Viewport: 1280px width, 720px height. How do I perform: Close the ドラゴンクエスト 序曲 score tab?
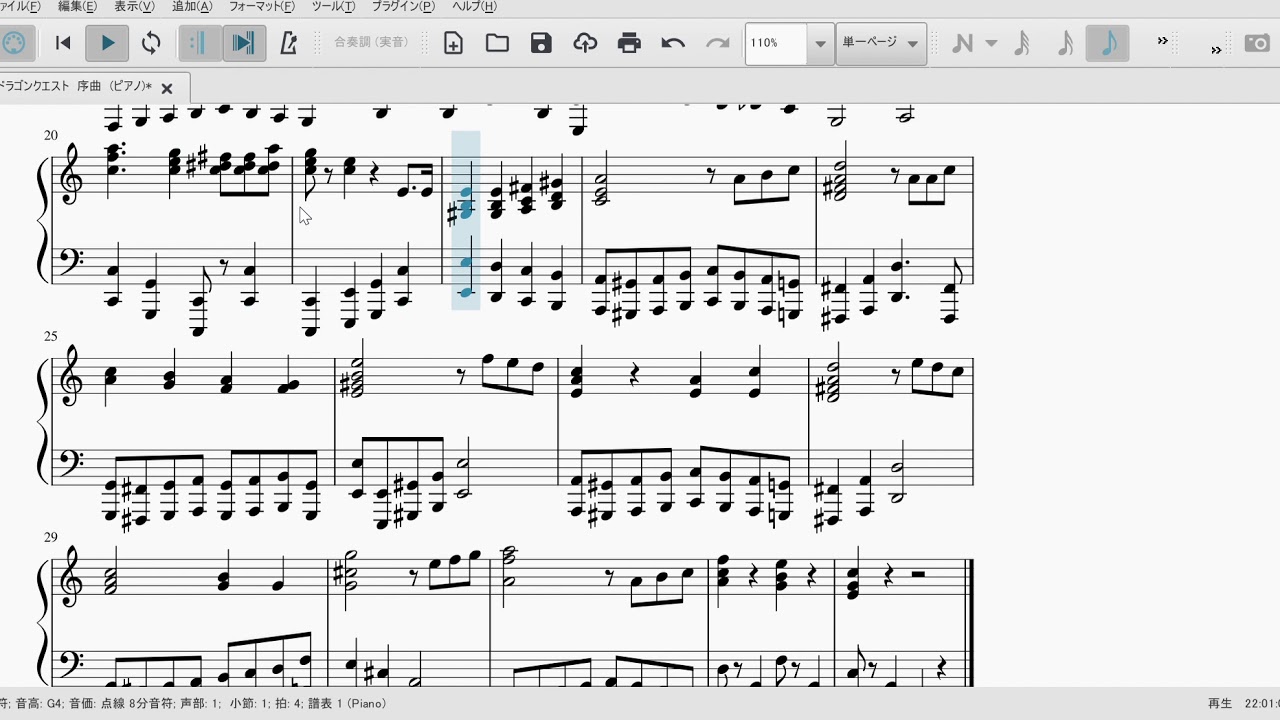coord(167,88)
